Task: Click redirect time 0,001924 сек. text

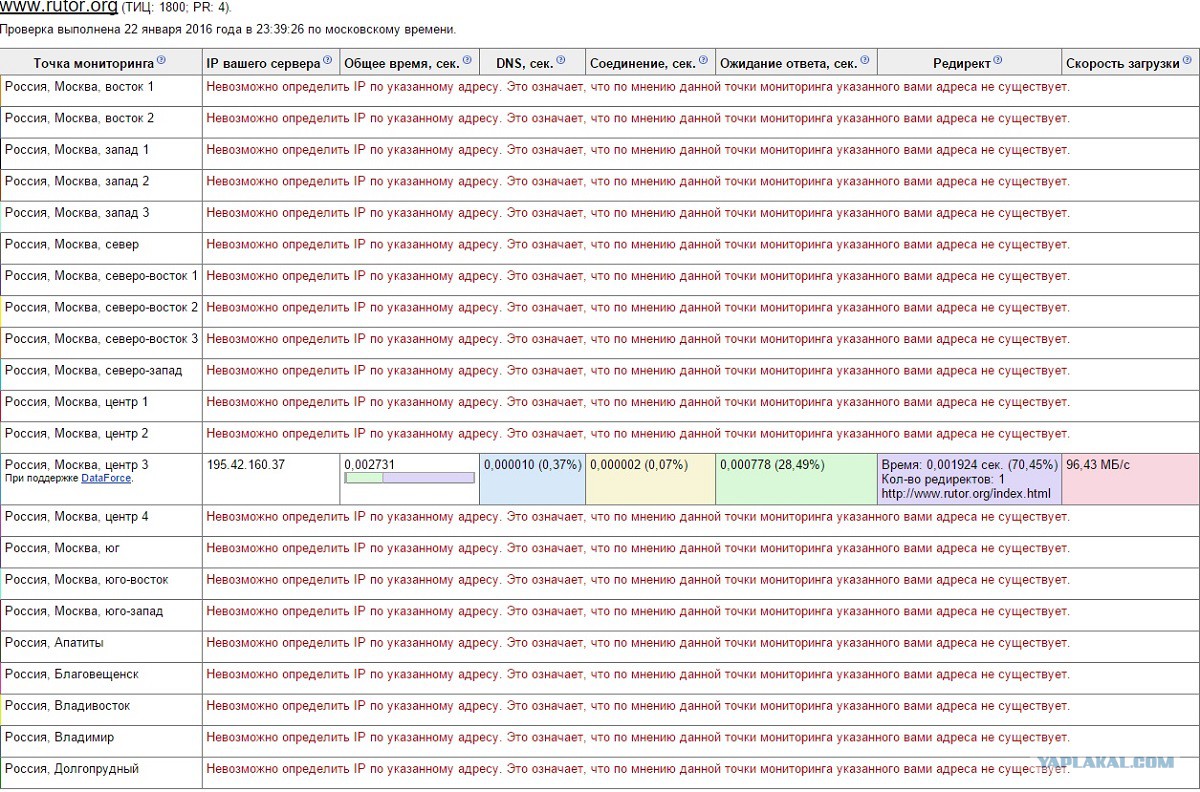Action: pos(968,465)
